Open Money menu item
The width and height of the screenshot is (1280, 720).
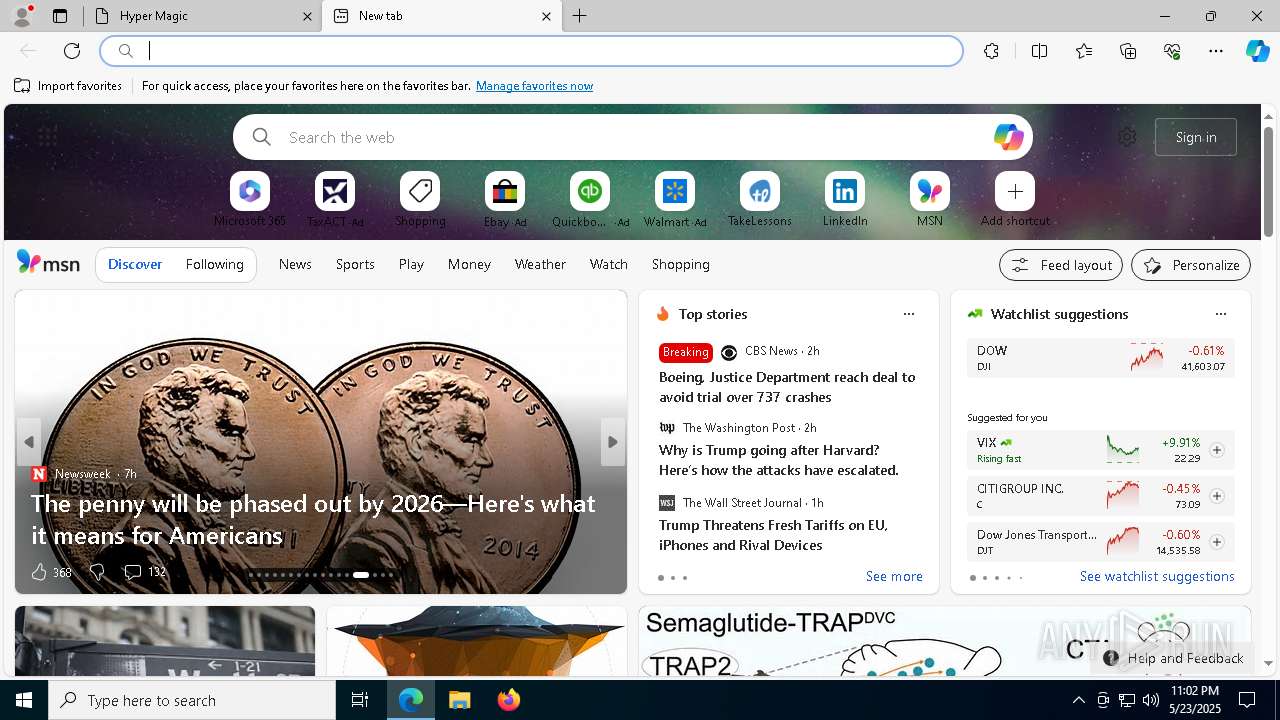(469, 264)
